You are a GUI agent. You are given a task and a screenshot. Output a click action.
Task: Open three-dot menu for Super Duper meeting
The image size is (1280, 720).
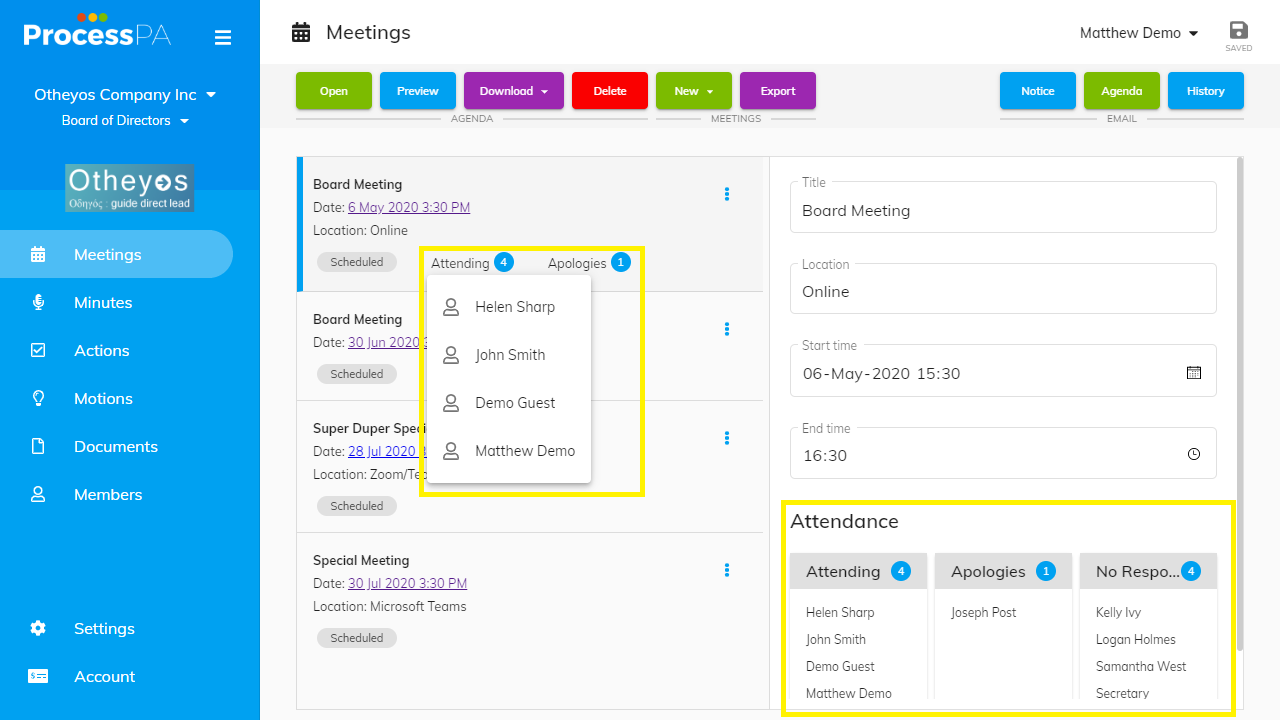[x=727, y=438]
